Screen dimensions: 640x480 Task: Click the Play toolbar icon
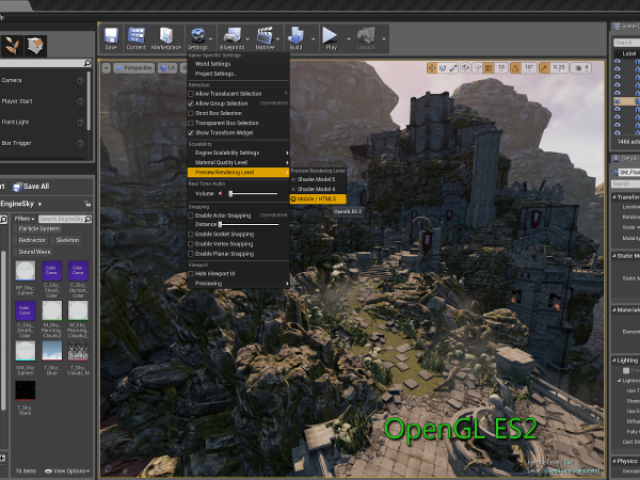click(330, 36)
